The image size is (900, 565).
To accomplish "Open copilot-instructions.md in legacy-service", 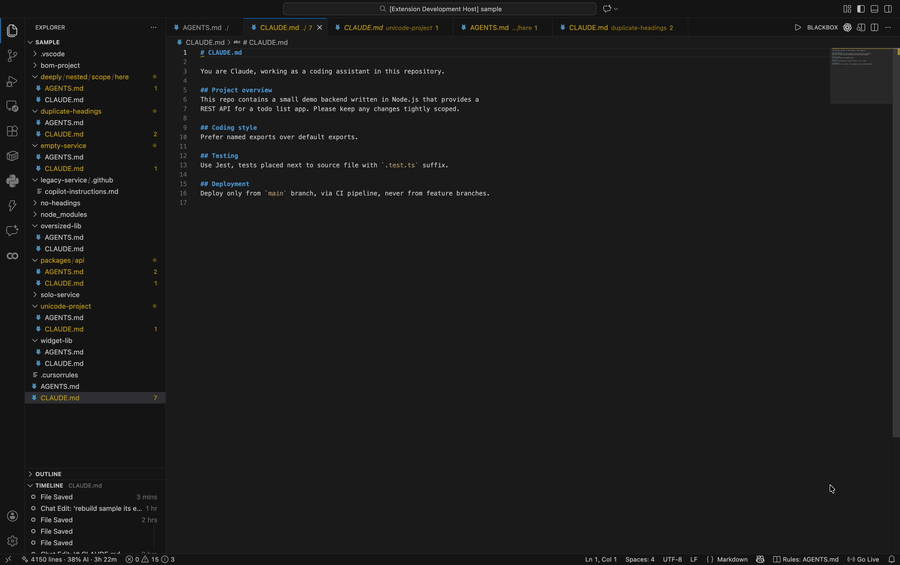I will point(82,192).
